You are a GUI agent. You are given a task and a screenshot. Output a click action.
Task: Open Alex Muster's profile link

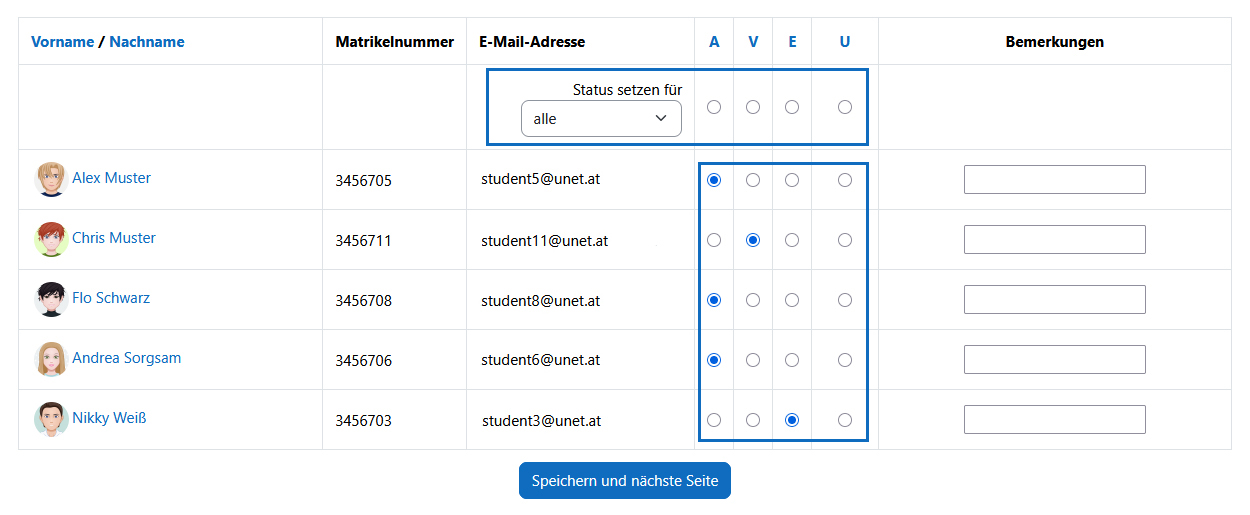(x=111, y=178)
